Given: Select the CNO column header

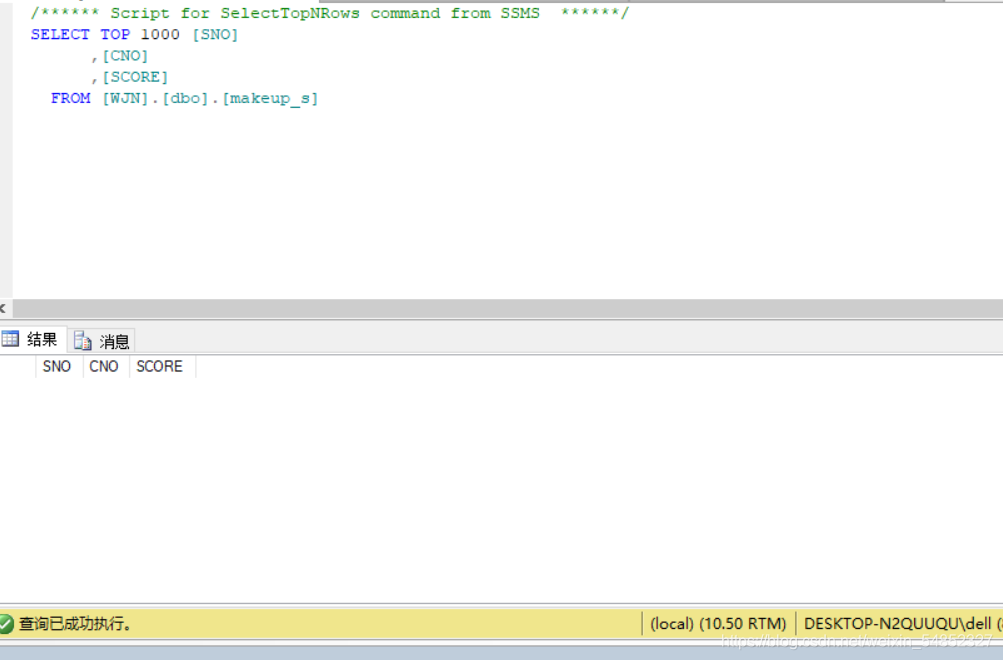Looking at the screenshot, I should (106, 366).
